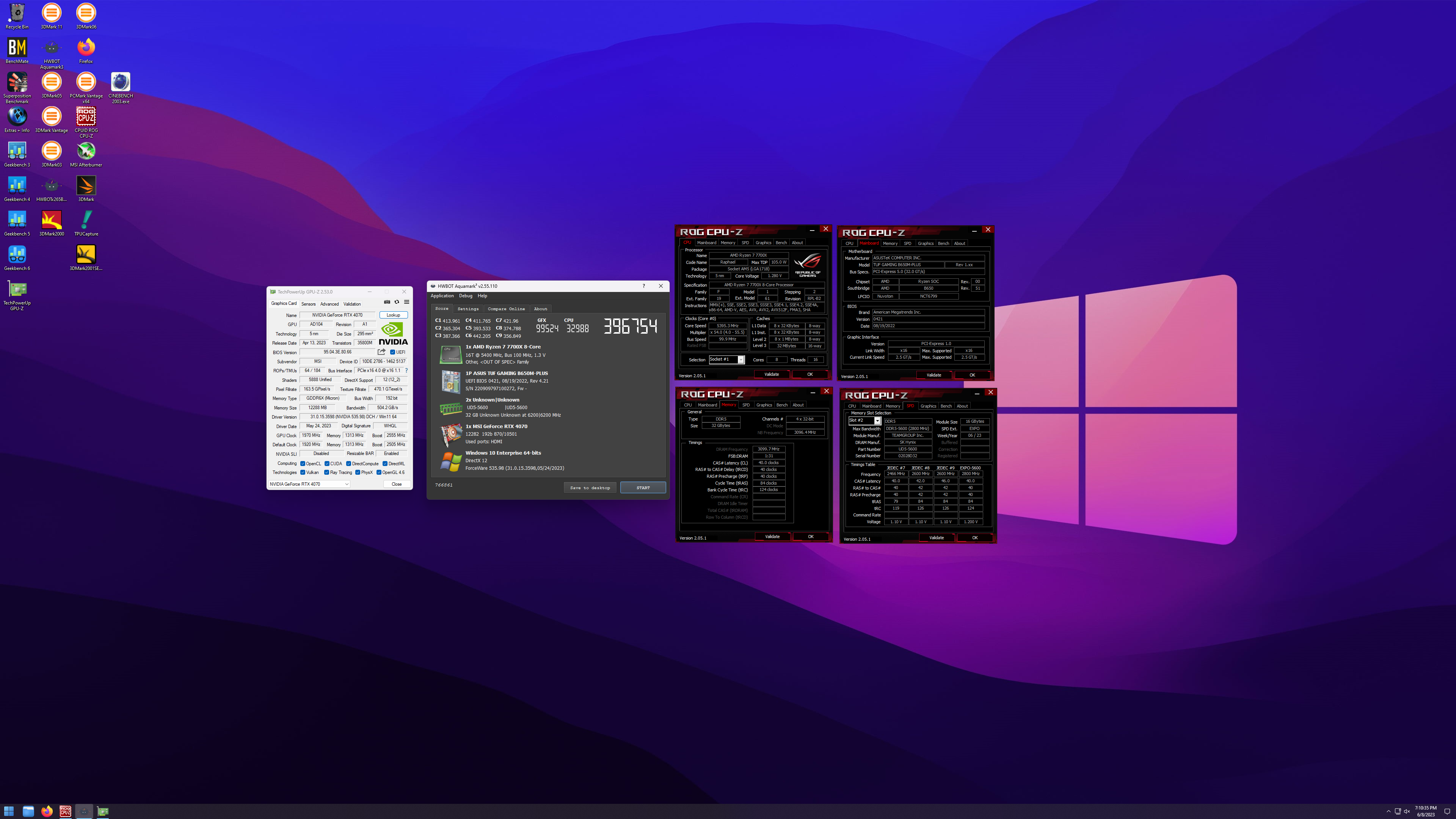The width and height of the screenshot is (1456, 819).
Task: Click Save to desktop in Aquamark
Action: coord(590,488)
